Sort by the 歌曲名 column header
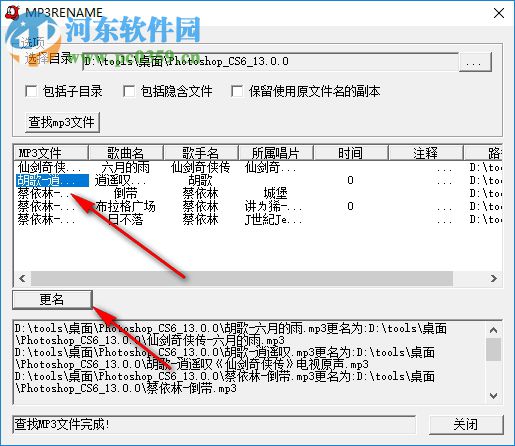This screenshot has width=515, height=446. (126, 153)
